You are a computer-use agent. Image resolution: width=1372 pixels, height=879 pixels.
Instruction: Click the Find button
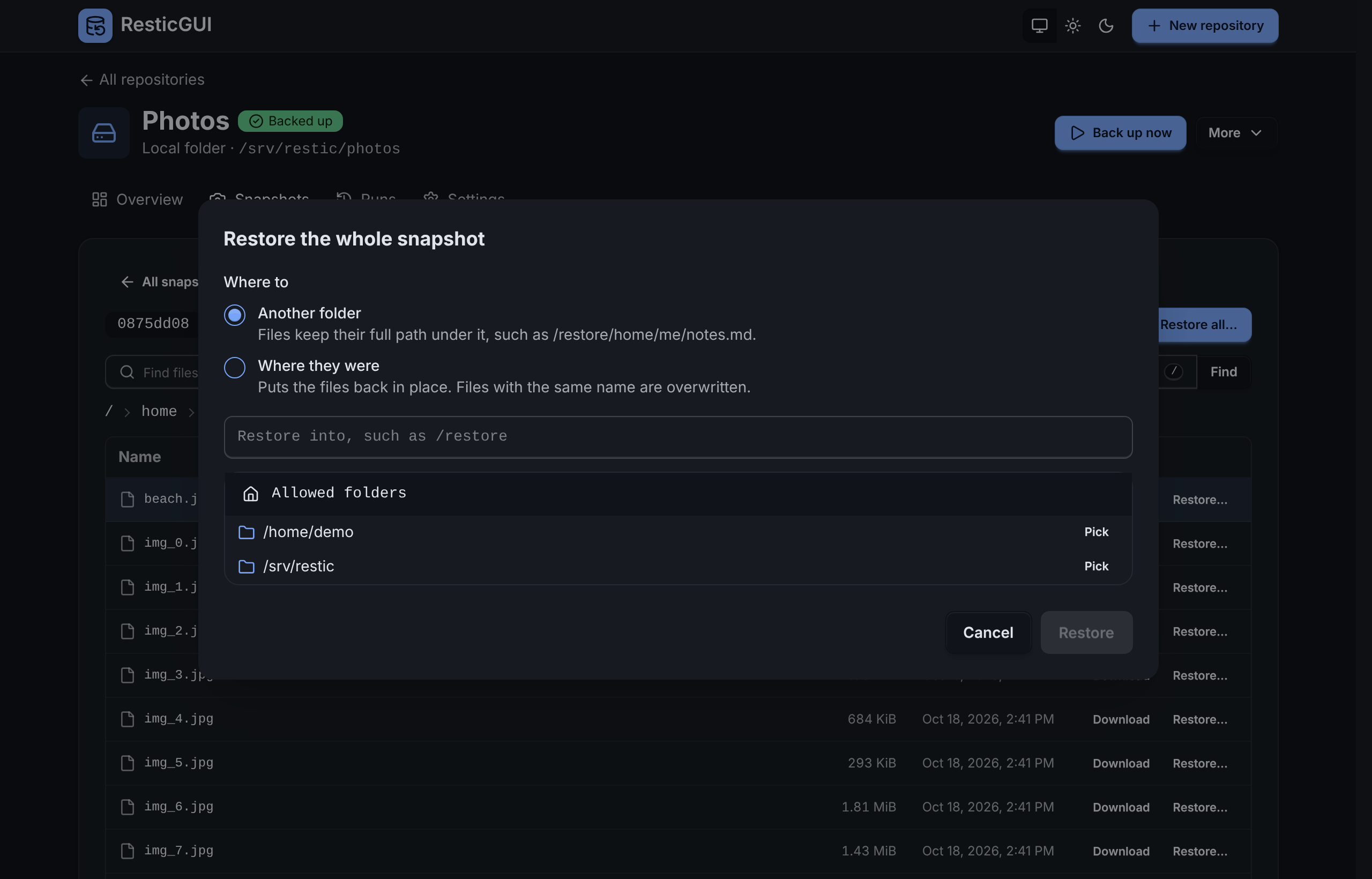point(1224,372)
